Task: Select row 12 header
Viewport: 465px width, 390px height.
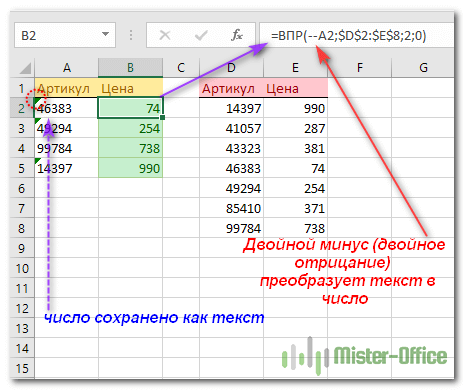Action: (x=22, y=308)
